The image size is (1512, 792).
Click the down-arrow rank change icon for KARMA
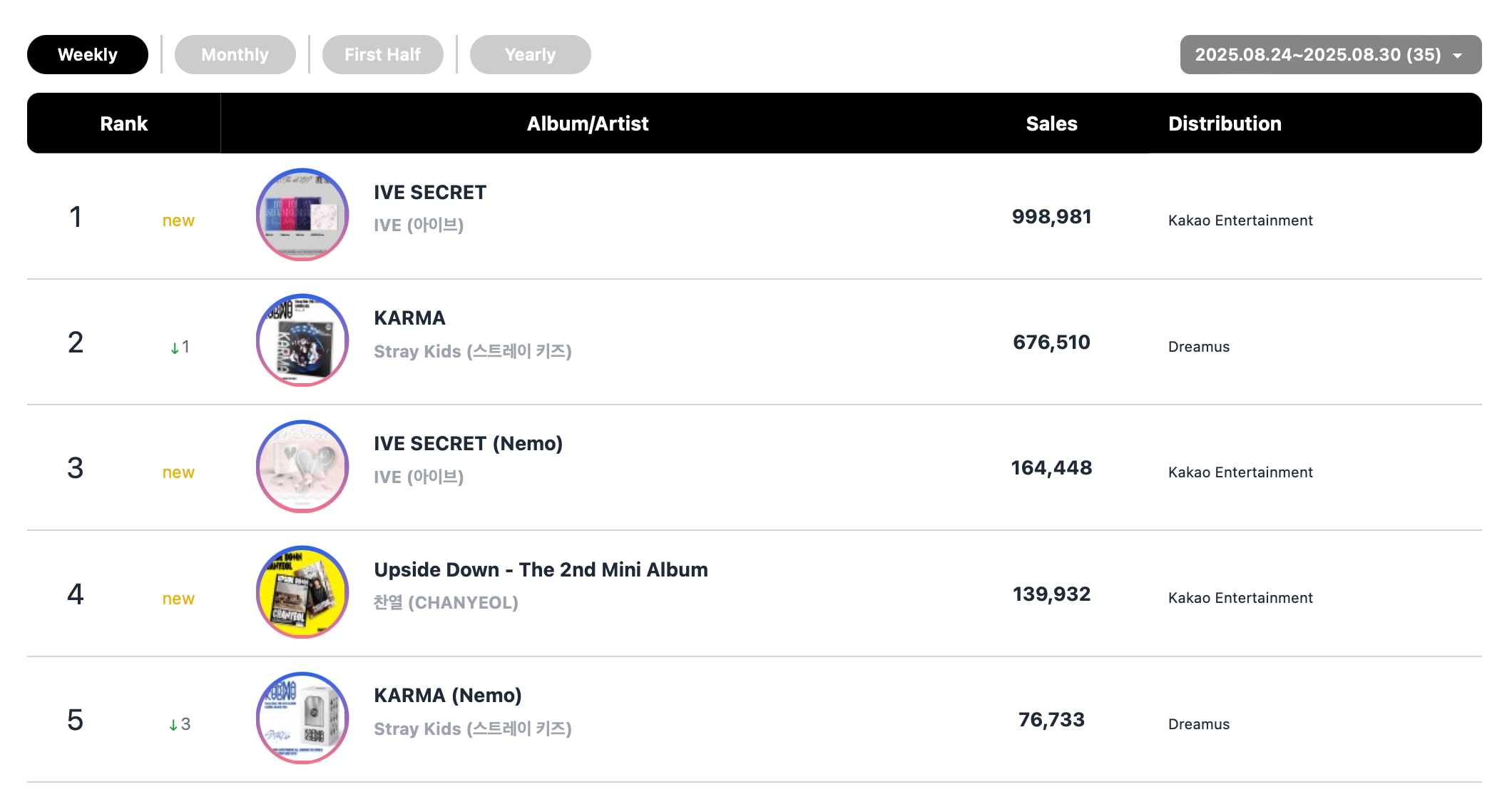click(174, 348)
